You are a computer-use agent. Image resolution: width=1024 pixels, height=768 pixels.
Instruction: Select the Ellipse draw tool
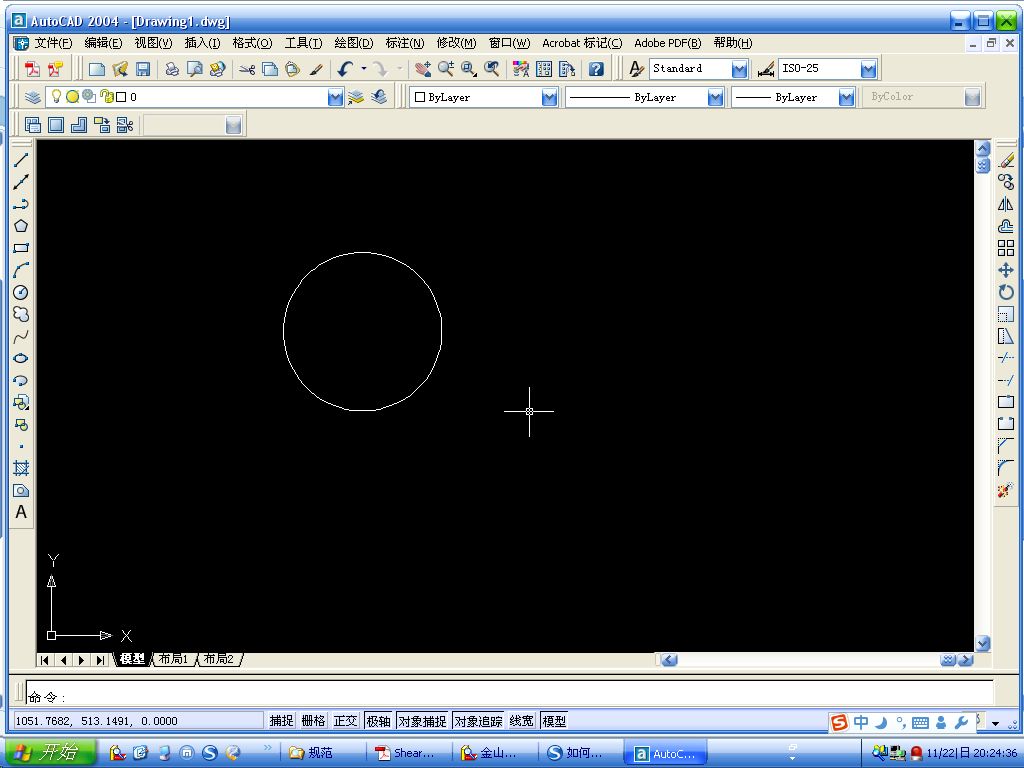[x=21, y=358]
